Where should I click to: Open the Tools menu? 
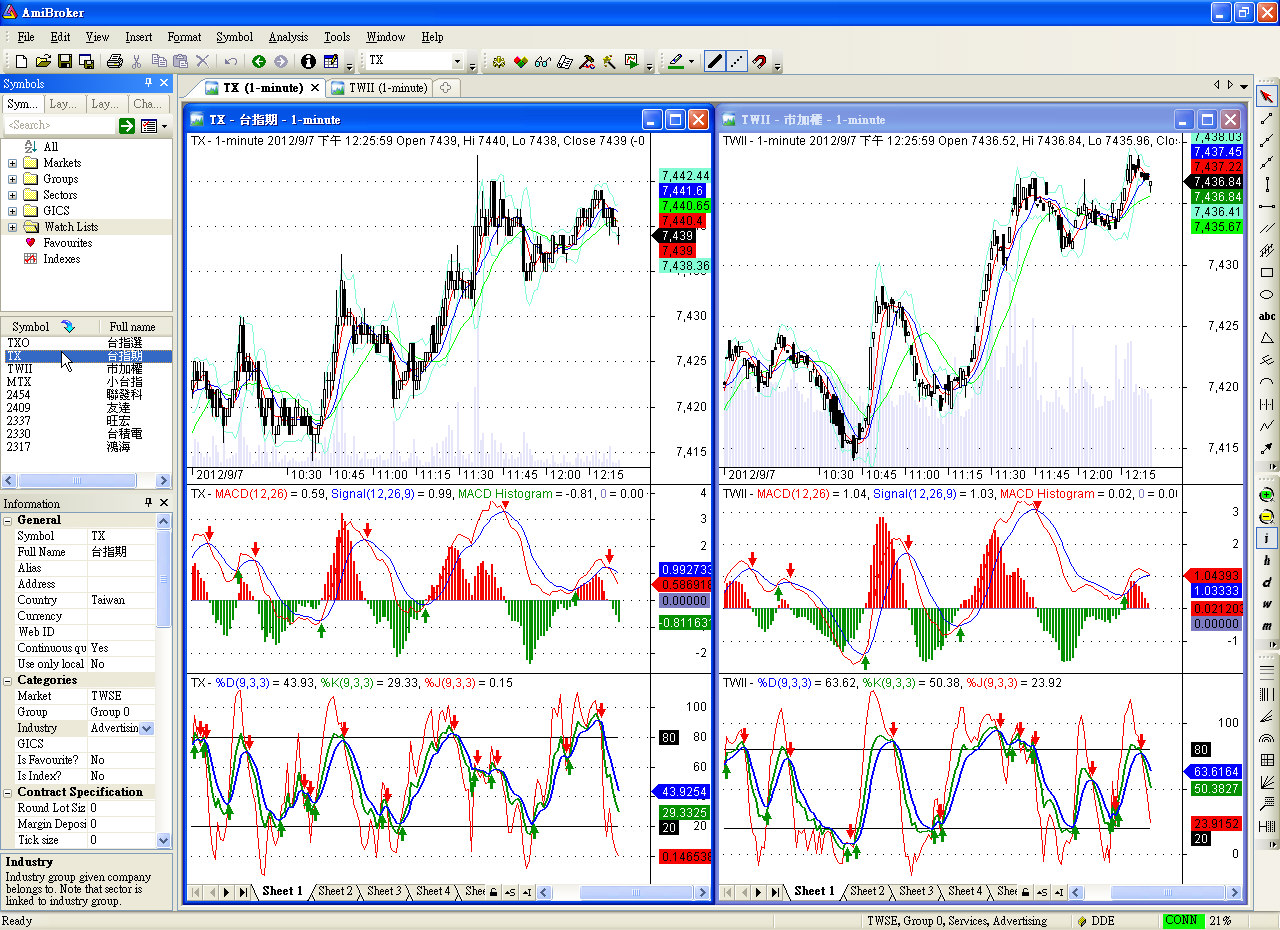click(x=337, y=37)
